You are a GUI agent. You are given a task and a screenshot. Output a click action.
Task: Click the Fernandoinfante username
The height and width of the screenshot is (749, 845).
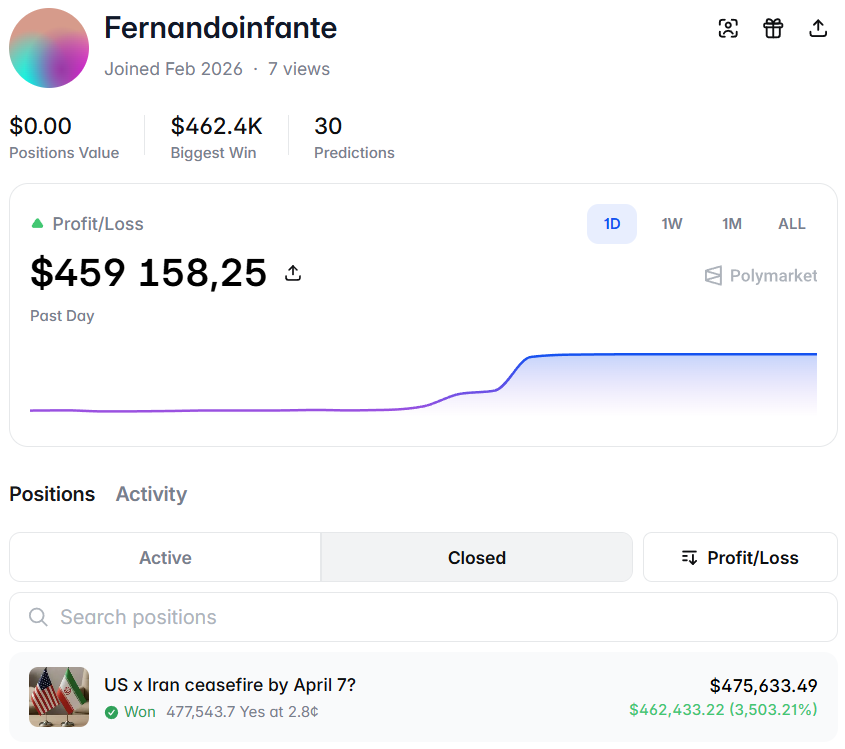[220, 28]
